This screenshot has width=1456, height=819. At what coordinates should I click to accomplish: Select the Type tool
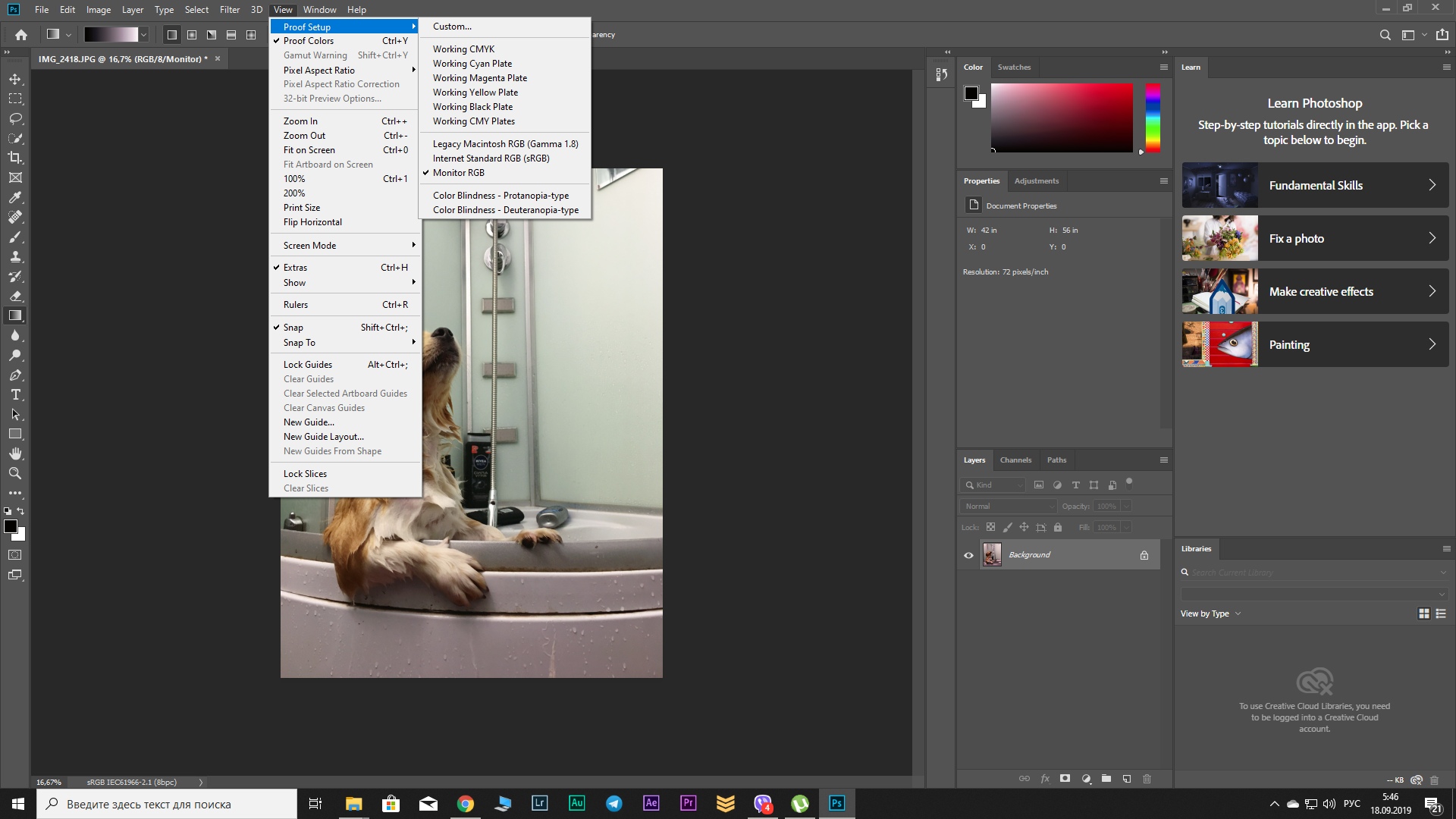pos(15,394)
